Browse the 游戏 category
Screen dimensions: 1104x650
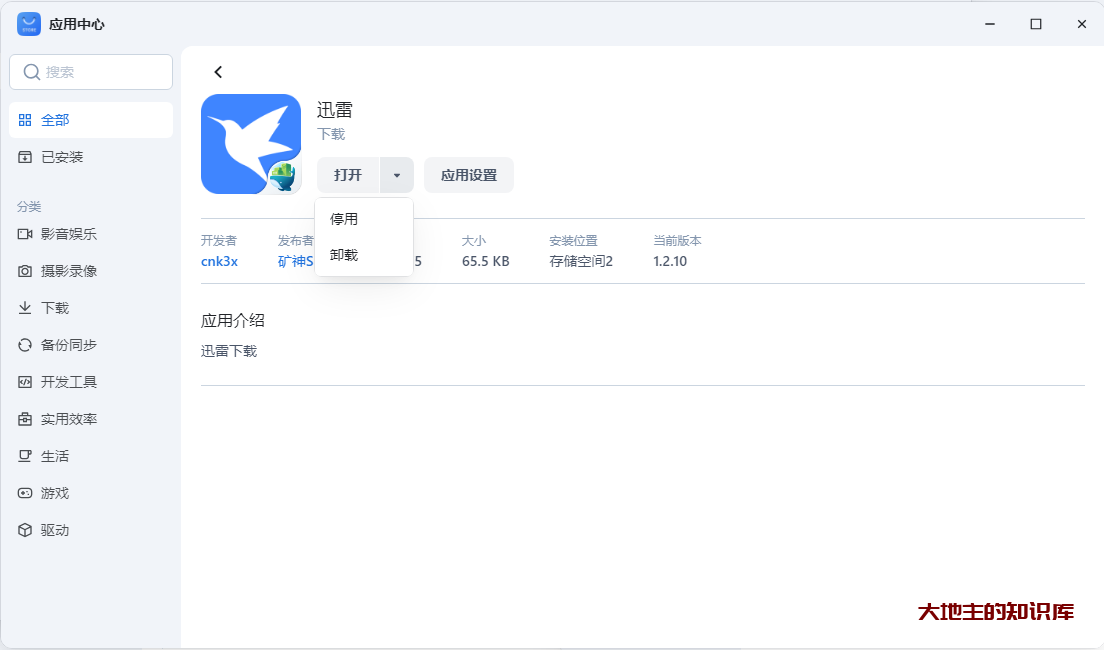click(x=91, y=493)
